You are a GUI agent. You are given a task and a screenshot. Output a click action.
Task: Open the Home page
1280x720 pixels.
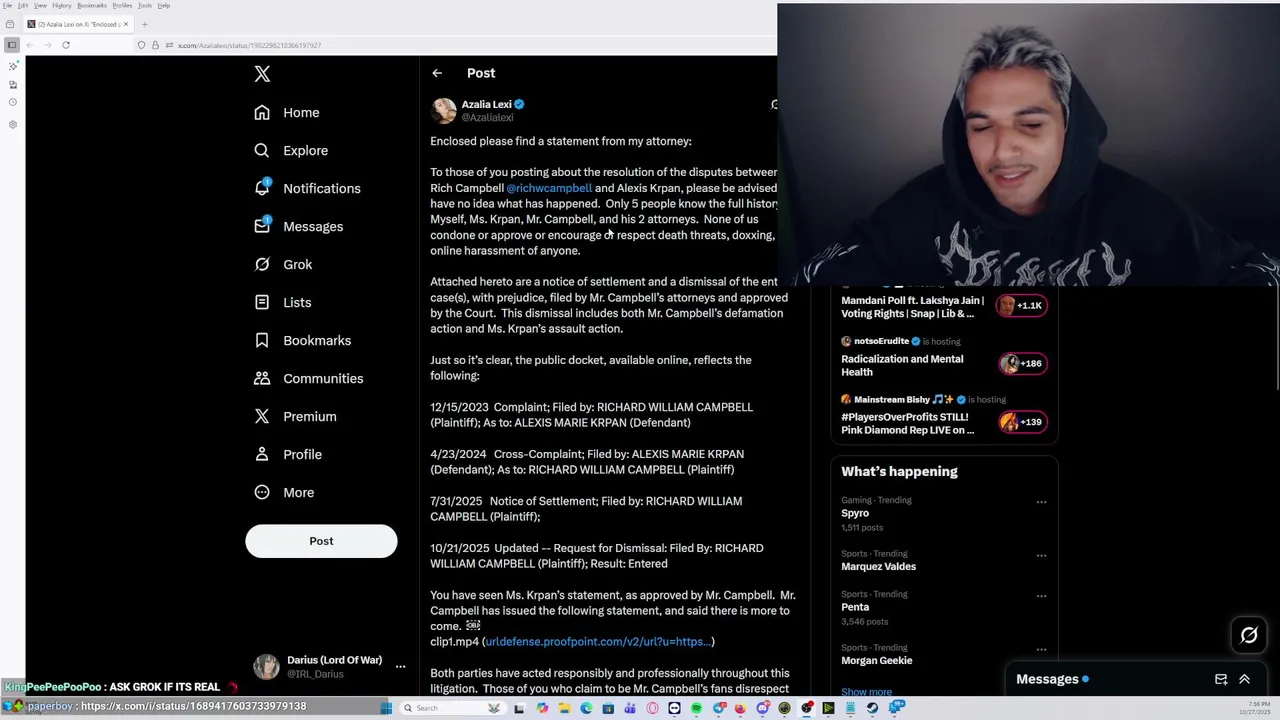point(287,113)
